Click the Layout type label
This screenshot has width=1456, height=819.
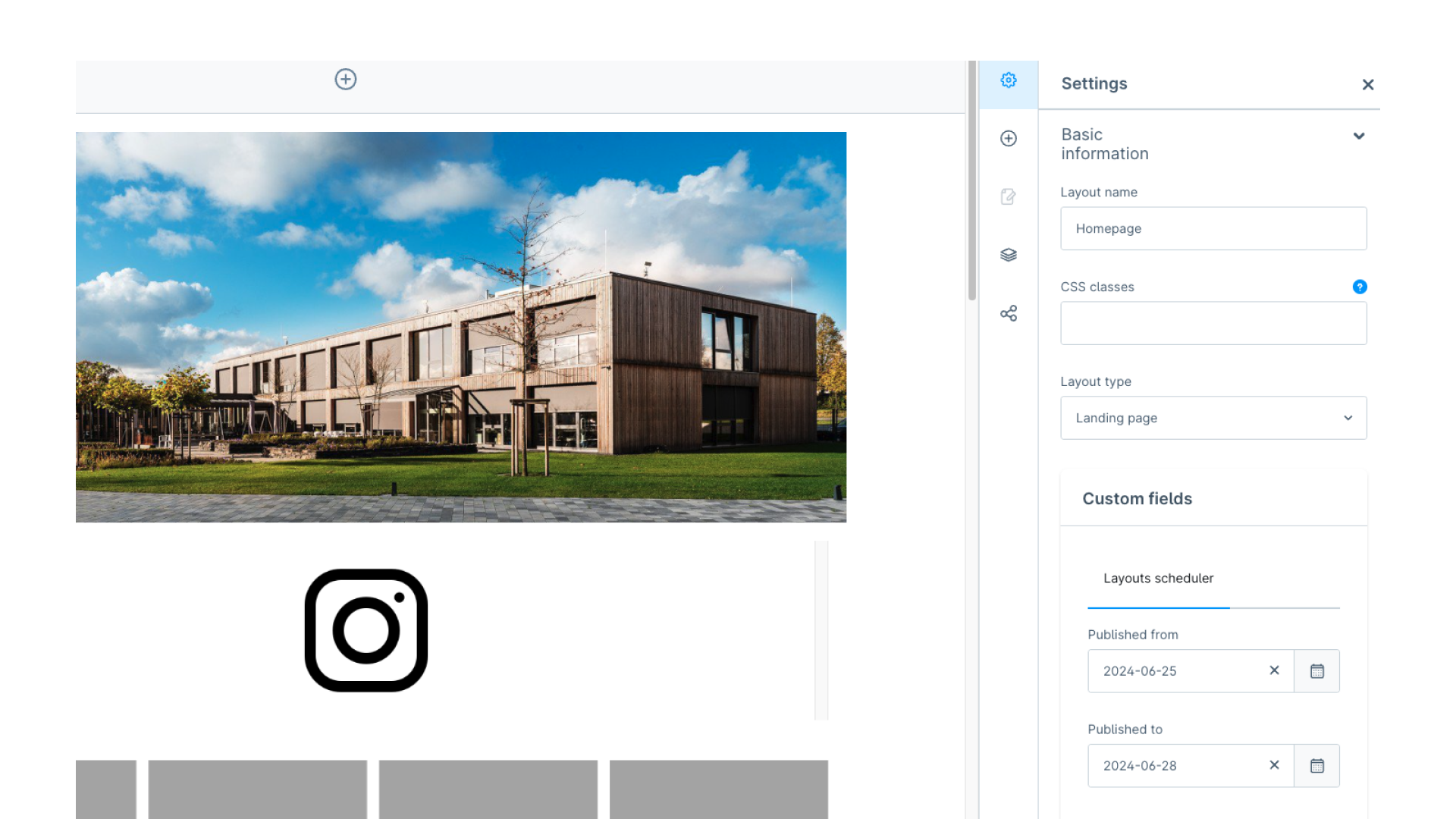point(1096,381)
